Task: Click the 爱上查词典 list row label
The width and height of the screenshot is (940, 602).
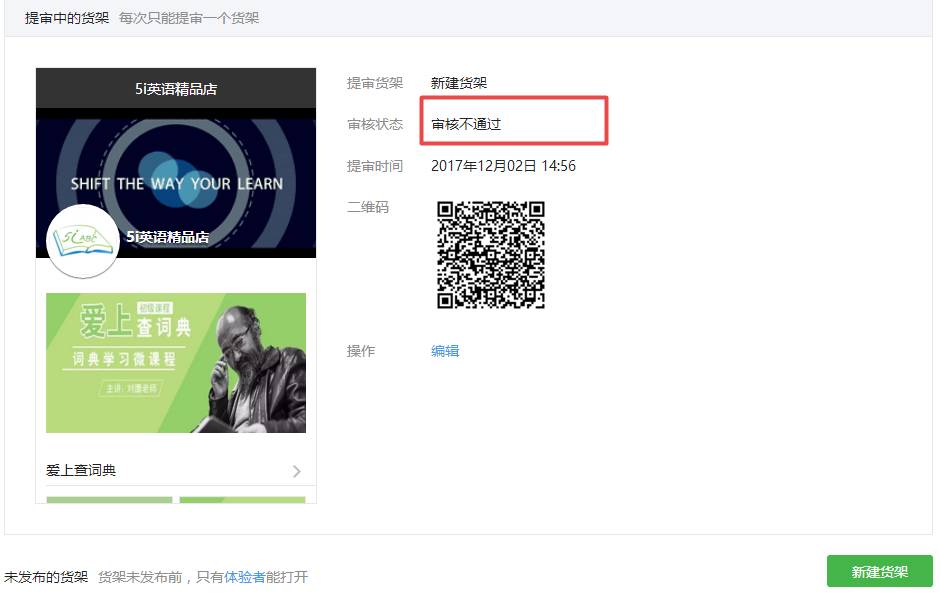Action: click(81, 471)
